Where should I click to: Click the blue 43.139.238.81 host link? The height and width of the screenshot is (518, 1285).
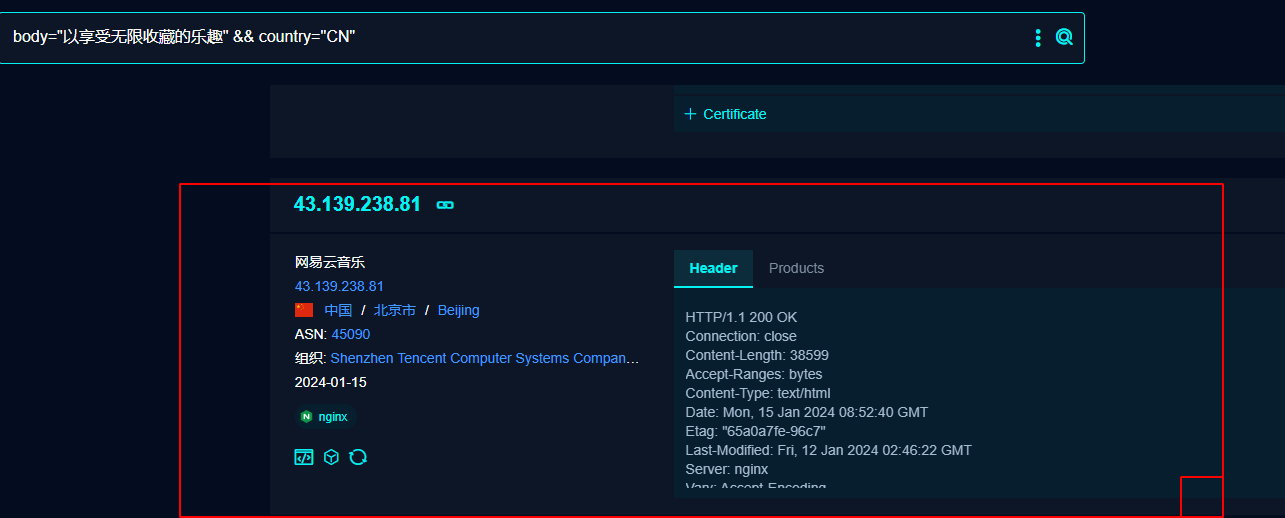(339, 286)
